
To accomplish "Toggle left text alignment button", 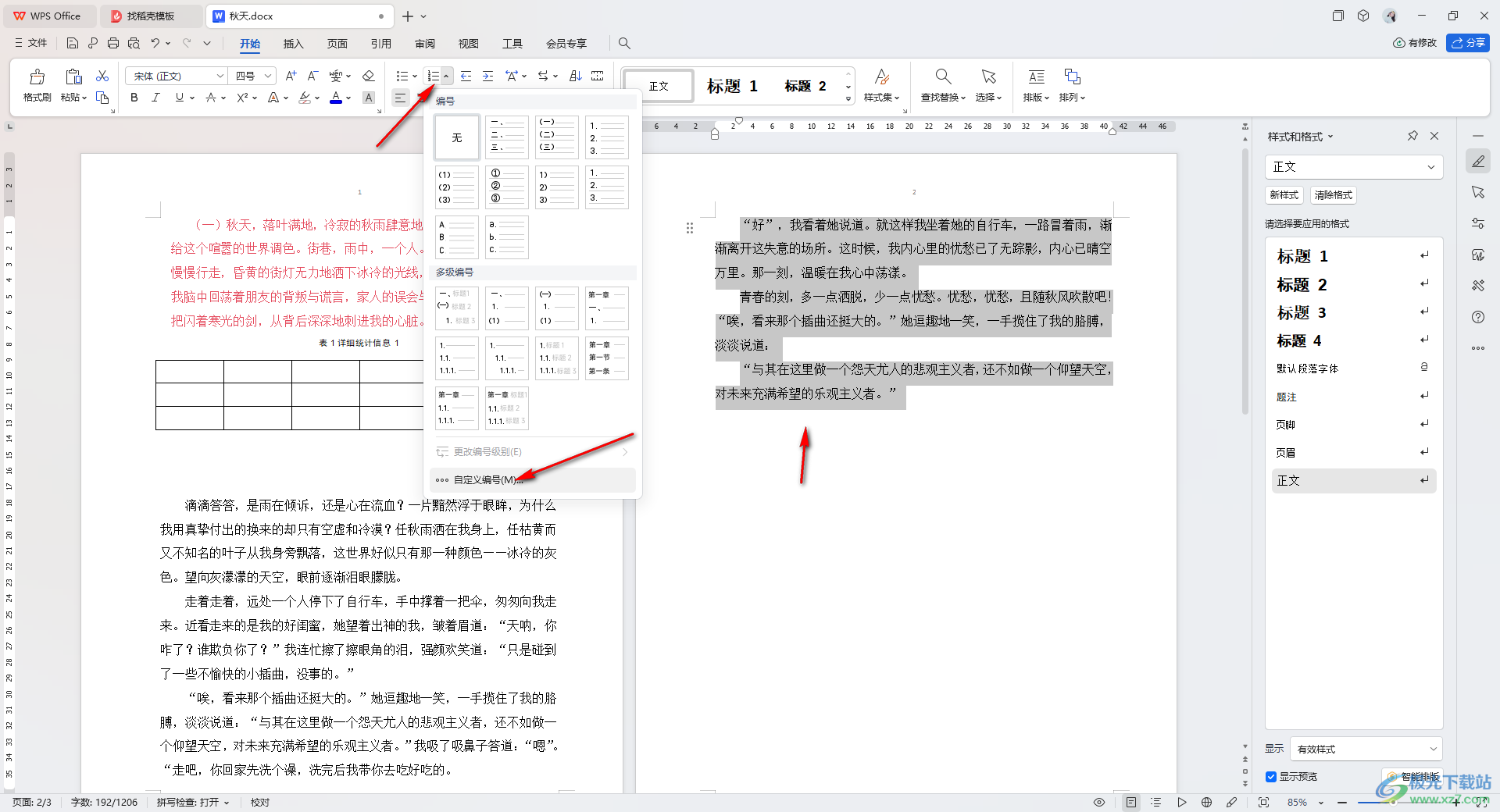I will [x=400, y=98].
